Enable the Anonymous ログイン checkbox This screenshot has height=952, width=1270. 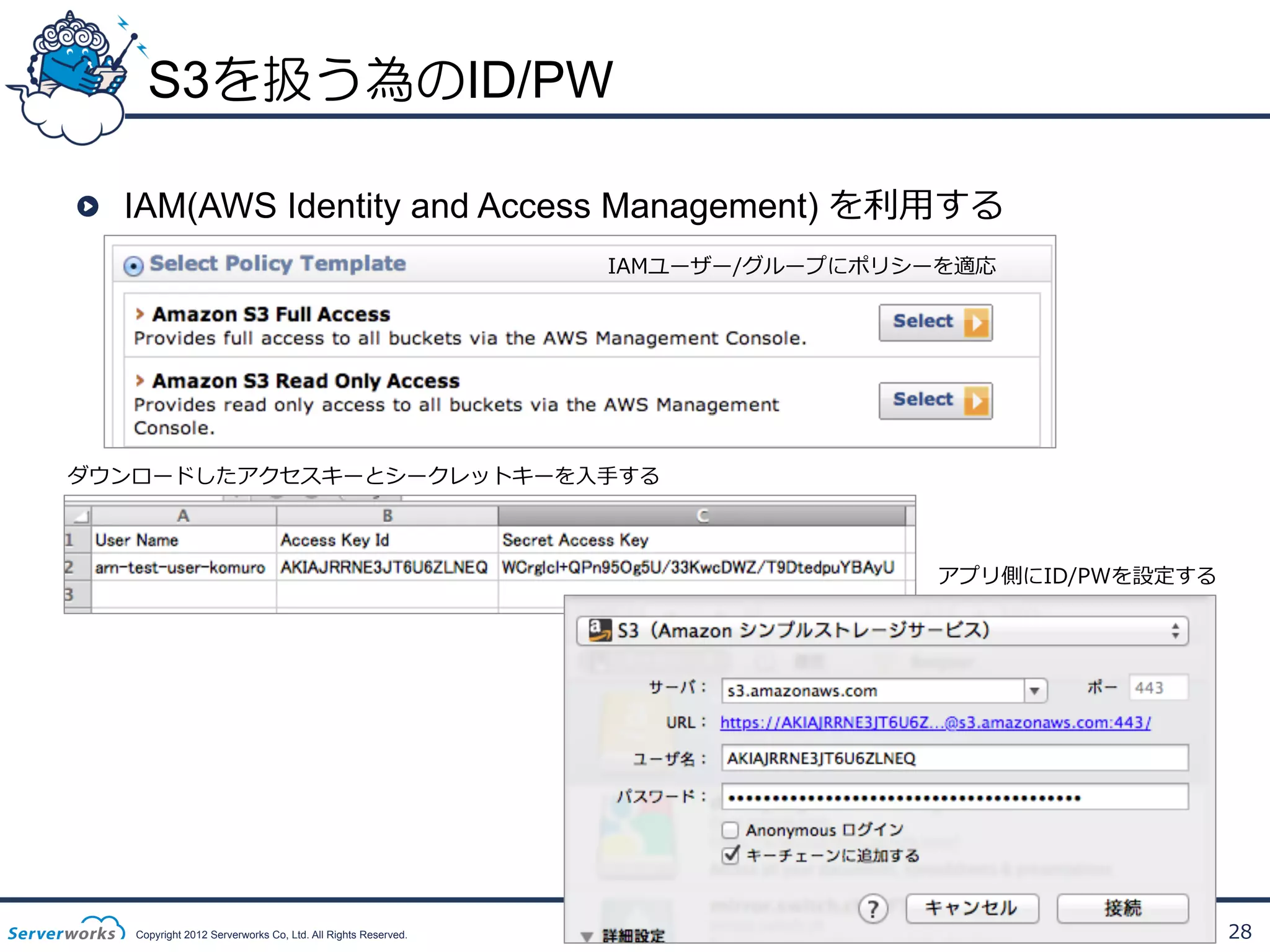click(730, 829)
